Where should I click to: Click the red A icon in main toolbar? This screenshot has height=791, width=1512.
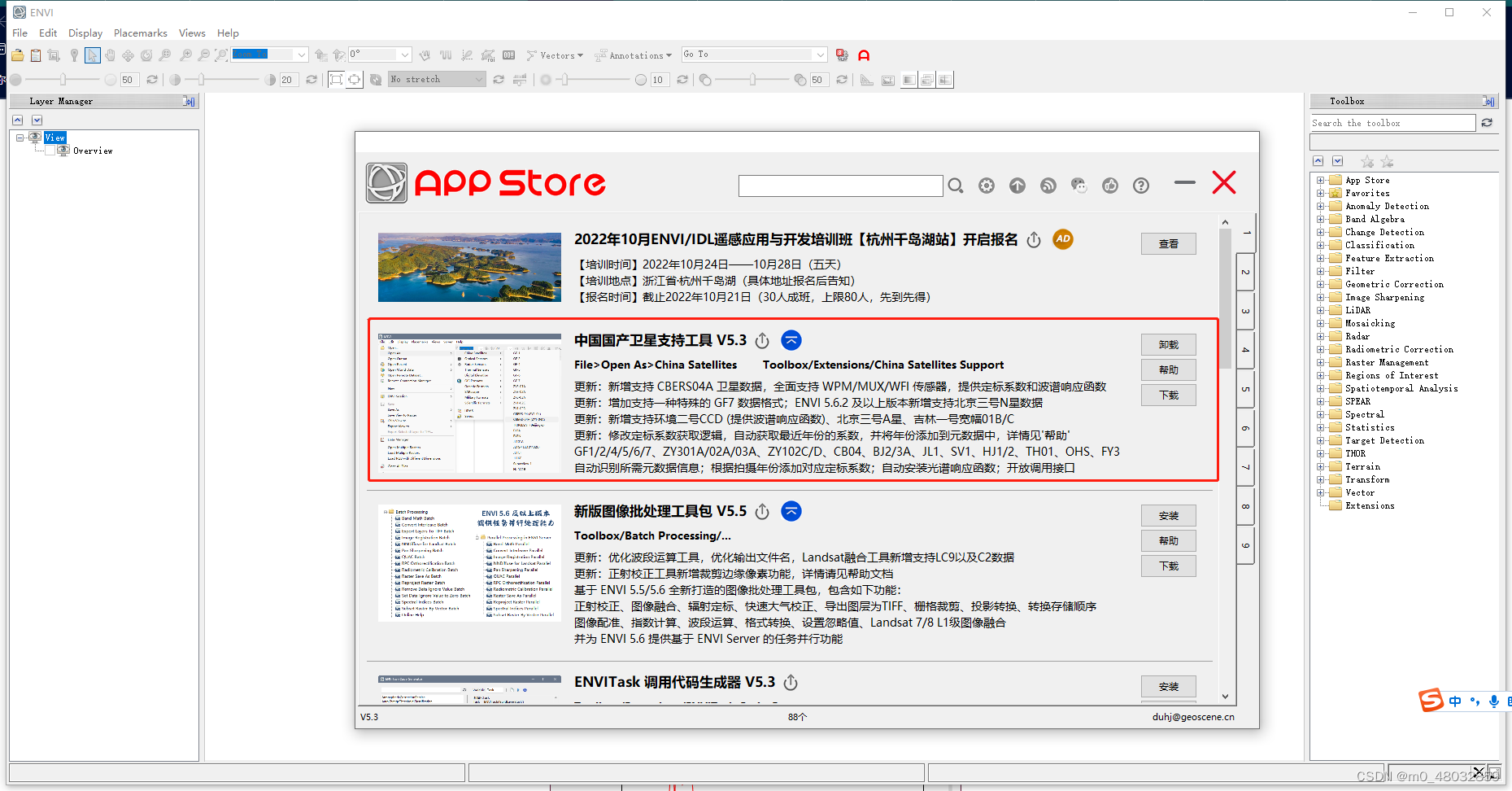(x=864, y=55)
